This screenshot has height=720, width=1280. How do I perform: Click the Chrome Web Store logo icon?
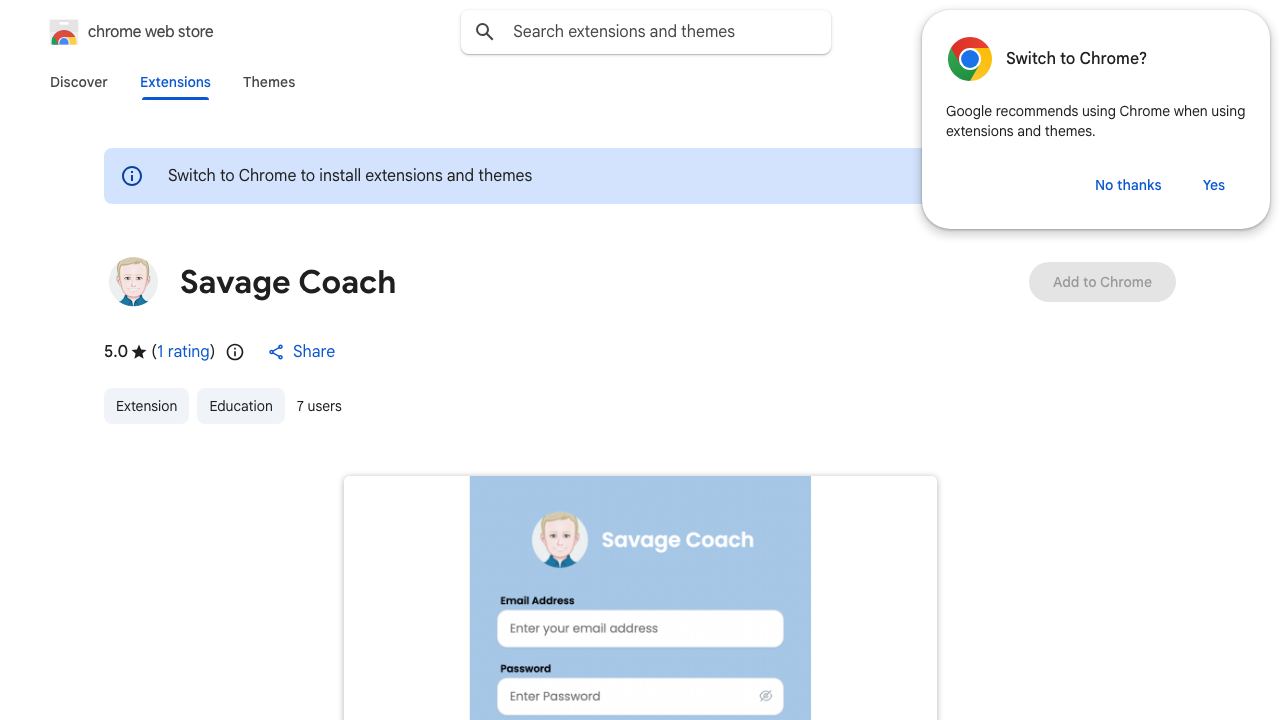point(64,32)
